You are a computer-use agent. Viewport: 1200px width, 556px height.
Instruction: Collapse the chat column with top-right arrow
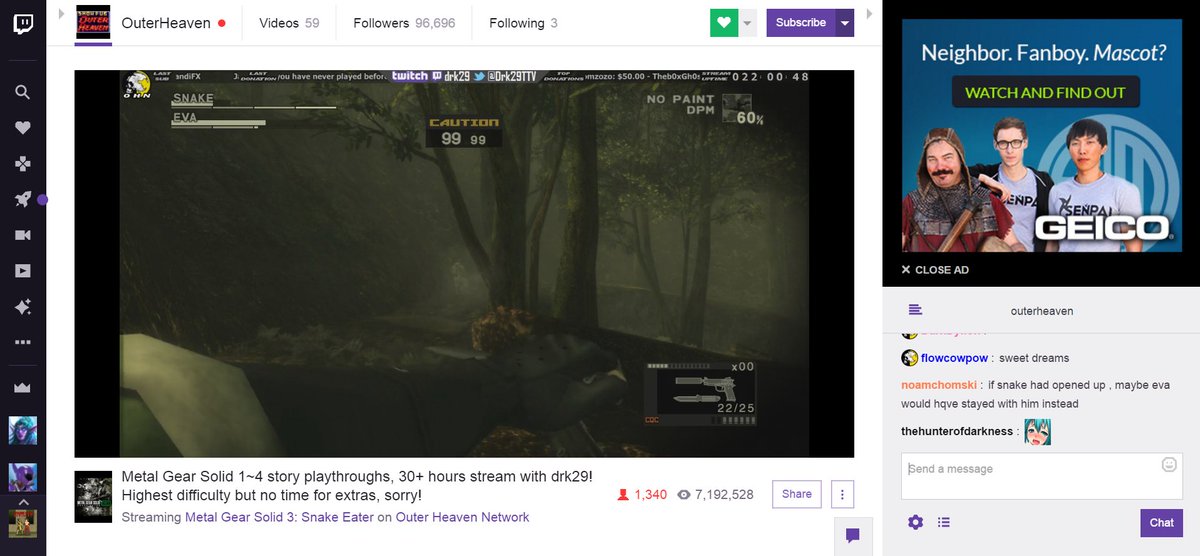869,14
